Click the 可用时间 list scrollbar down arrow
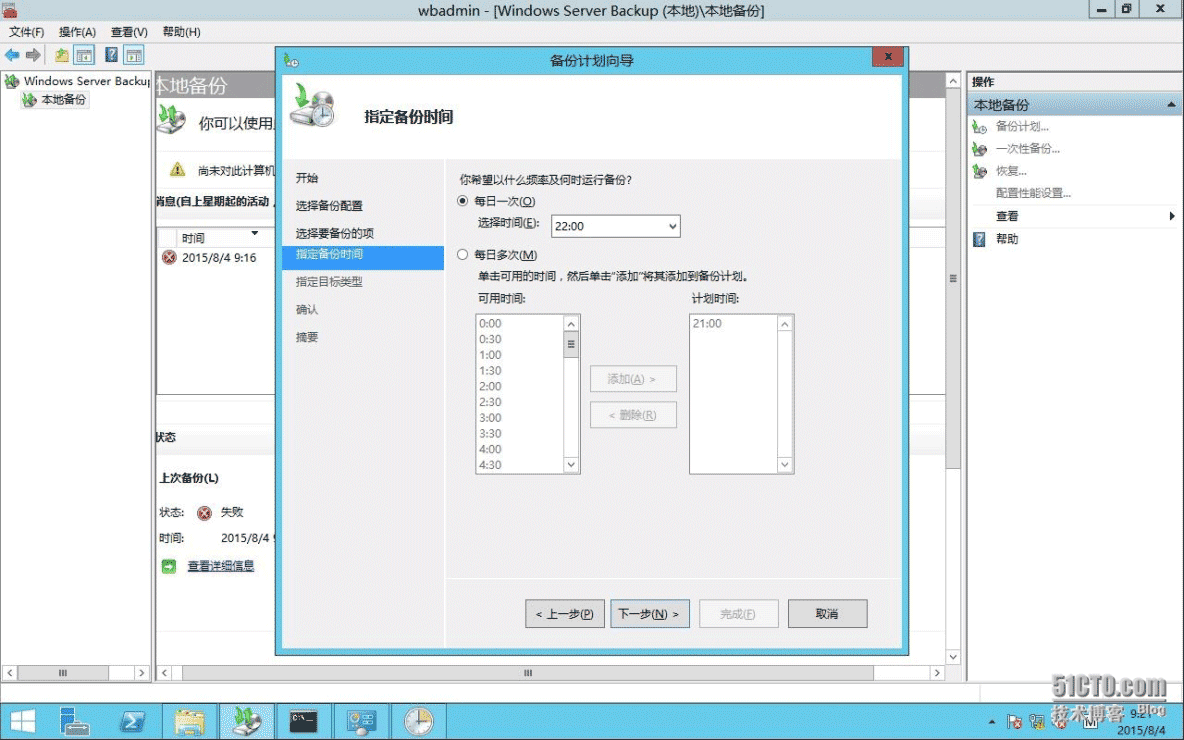Viewport: 1184px width, 740px height. 572,465
